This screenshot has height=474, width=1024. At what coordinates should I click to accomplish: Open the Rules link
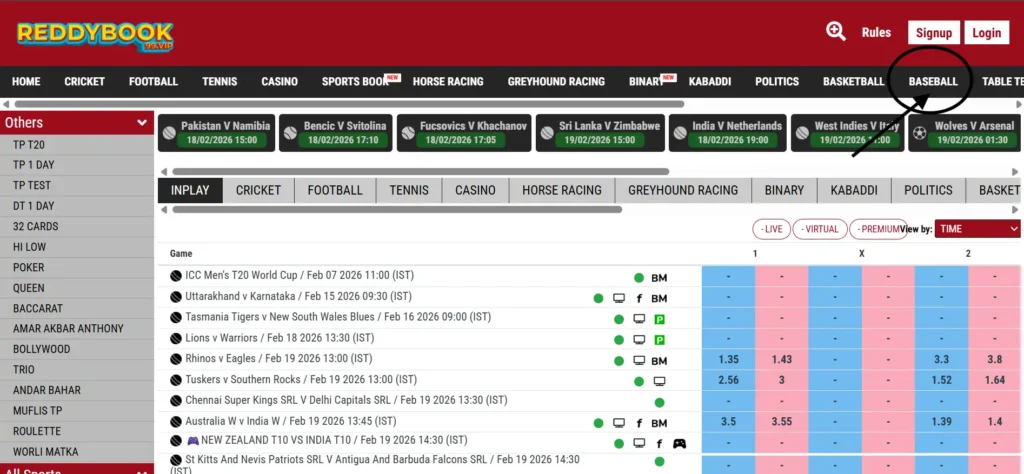[x=876, y=33]
